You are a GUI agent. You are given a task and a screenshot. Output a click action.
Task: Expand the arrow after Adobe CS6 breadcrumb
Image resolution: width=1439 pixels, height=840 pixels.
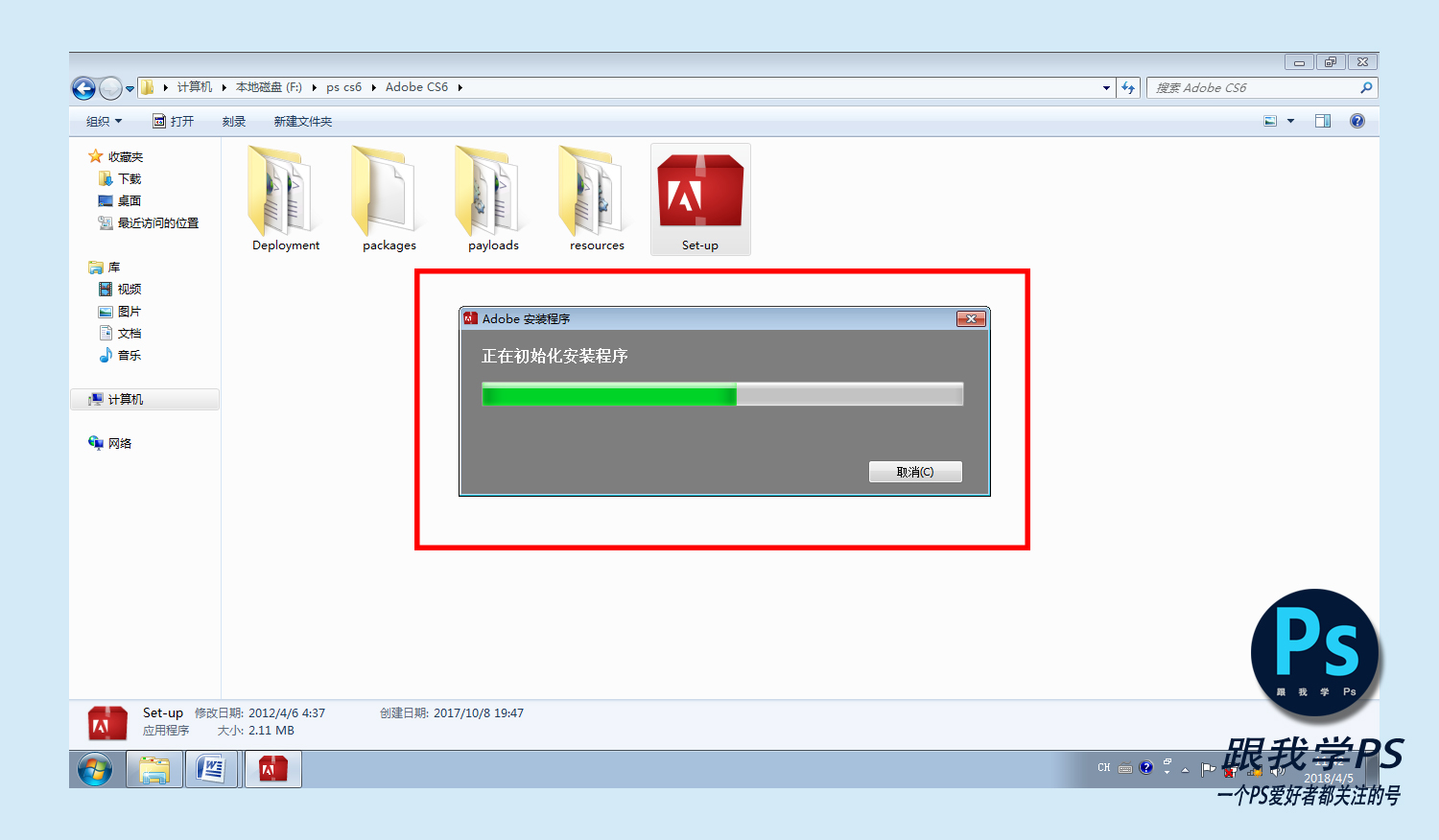[460, 87]
